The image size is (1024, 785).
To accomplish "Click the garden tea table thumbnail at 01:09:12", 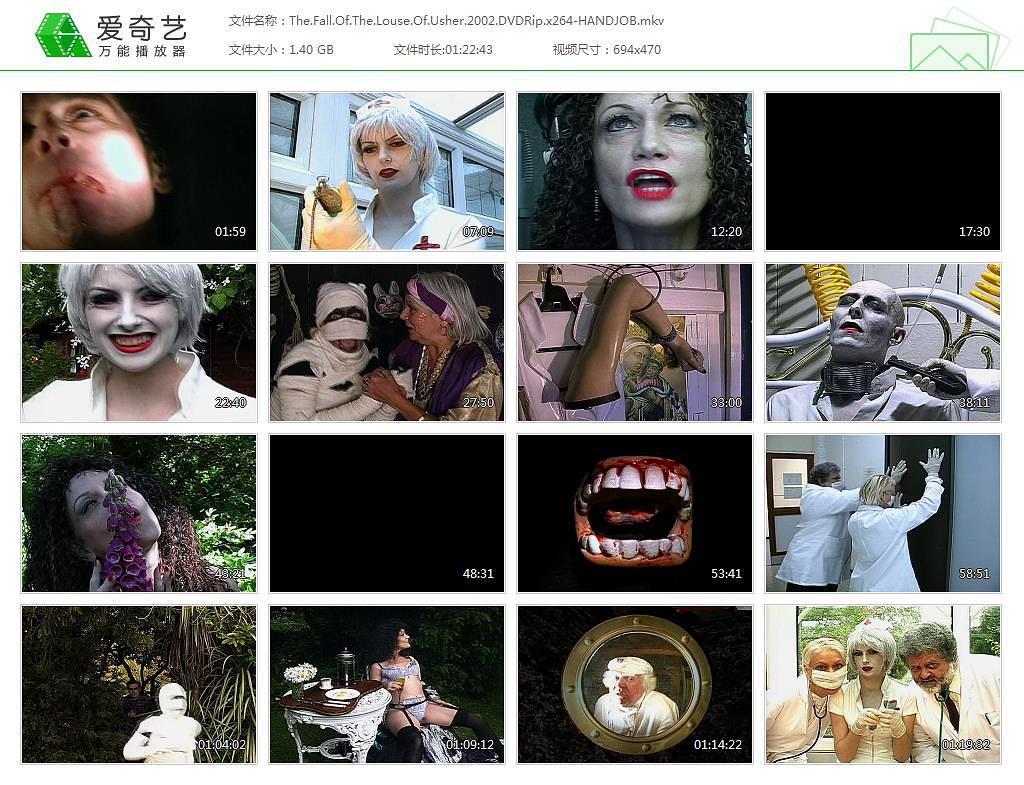I will (x=387, y=684).
